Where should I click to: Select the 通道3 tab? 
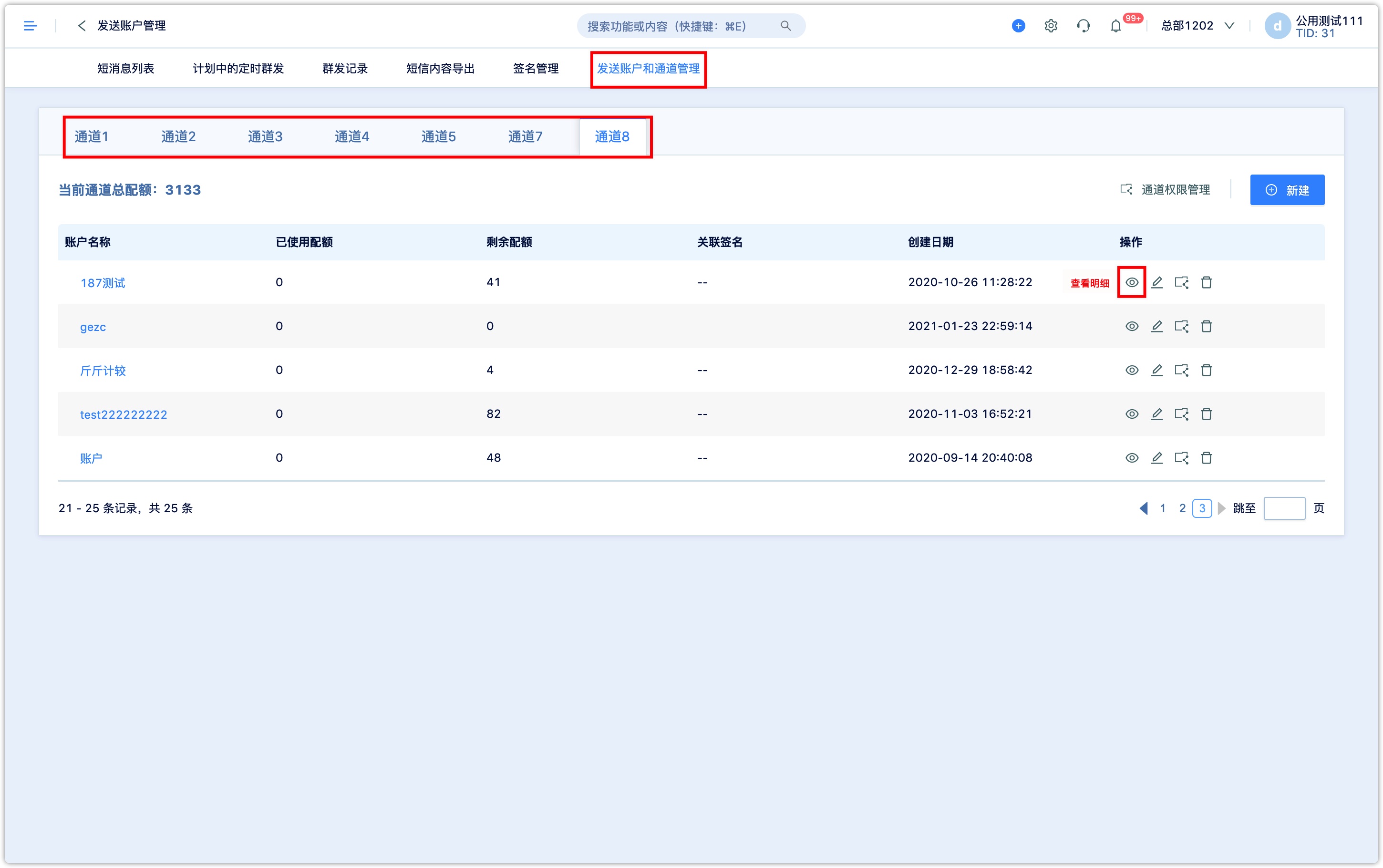tap(265, 136)
